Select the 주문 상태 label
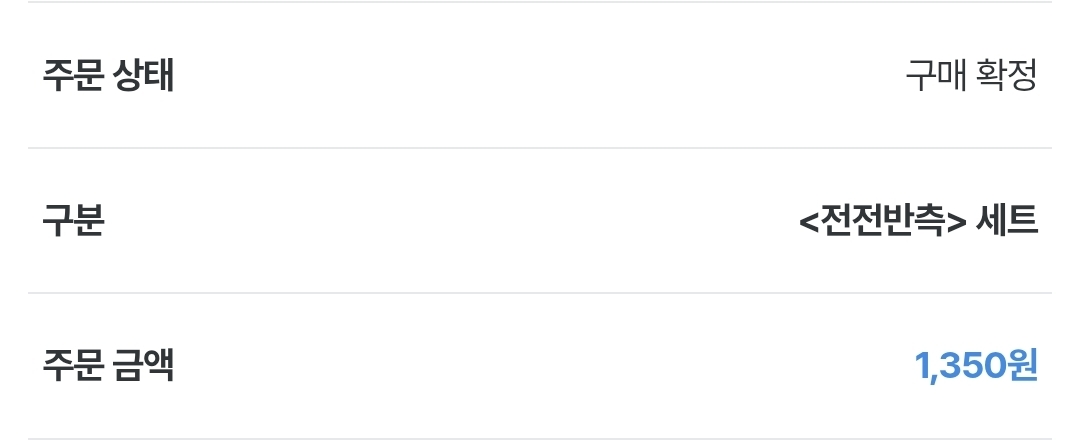Viewport: 1080px width, 445px height. [x=108, y=75]
